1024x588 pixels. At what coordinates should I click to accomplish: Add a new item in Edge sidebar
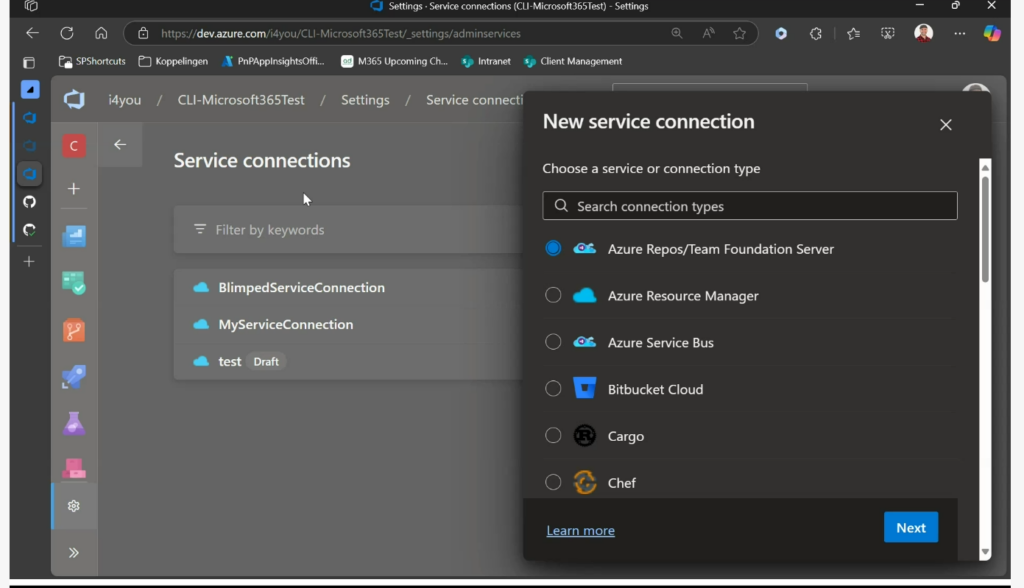tap(29, 261)
